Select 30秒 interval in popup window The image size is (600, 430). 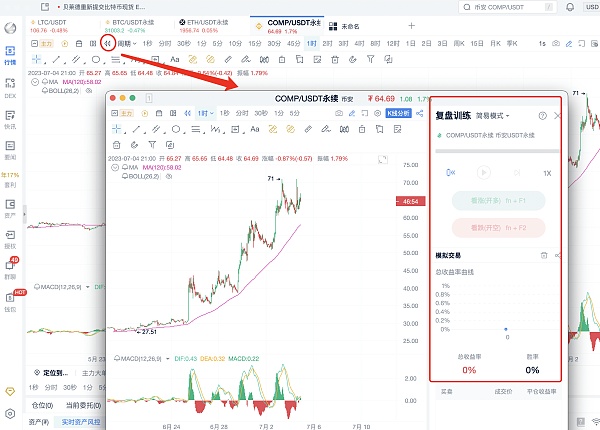261,113
